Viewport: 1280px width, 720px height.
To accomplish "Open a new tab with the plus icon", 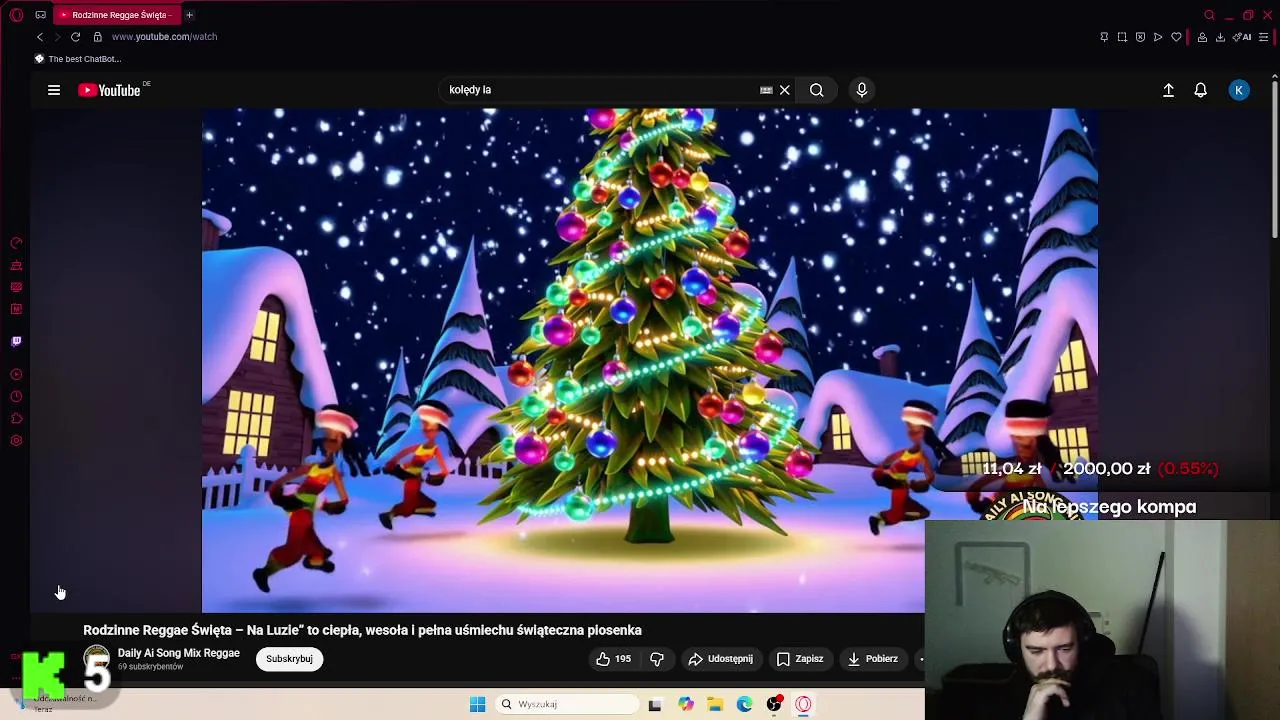I will pyautogui.click(x=189, y=15).
